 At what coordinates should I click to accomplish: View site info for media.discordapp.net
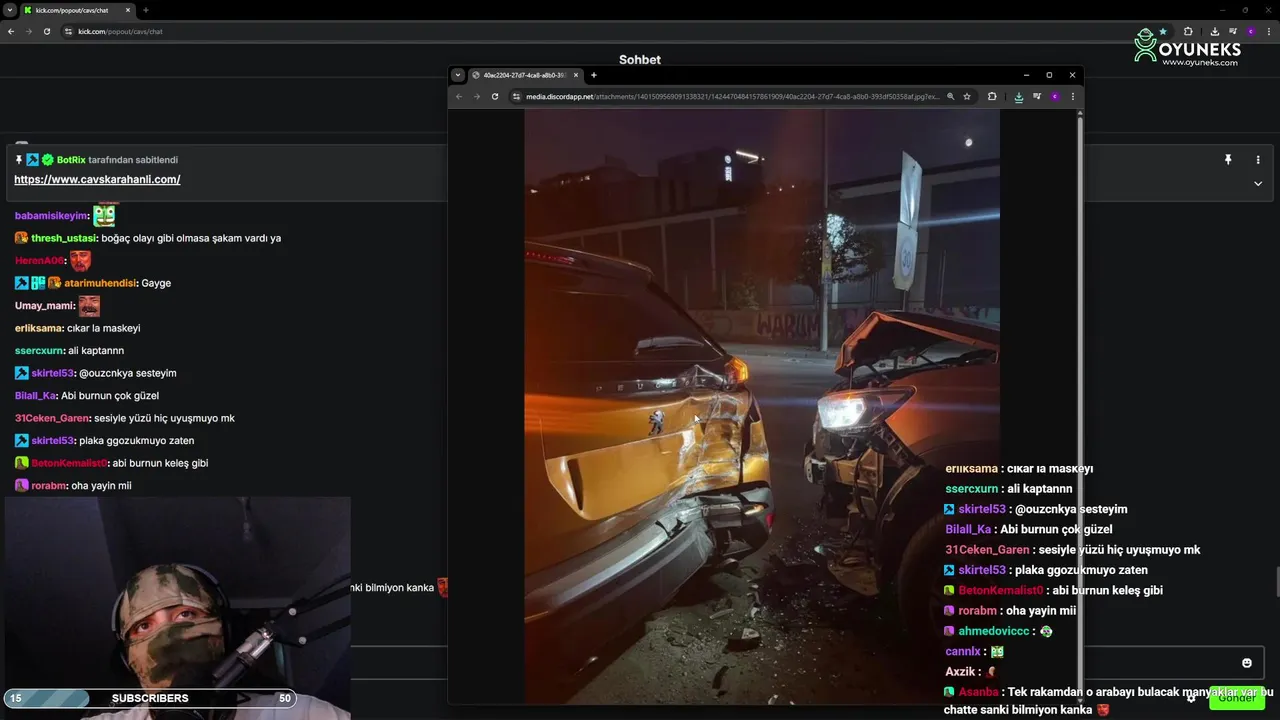pyautogui.click(x=516, y=97)
